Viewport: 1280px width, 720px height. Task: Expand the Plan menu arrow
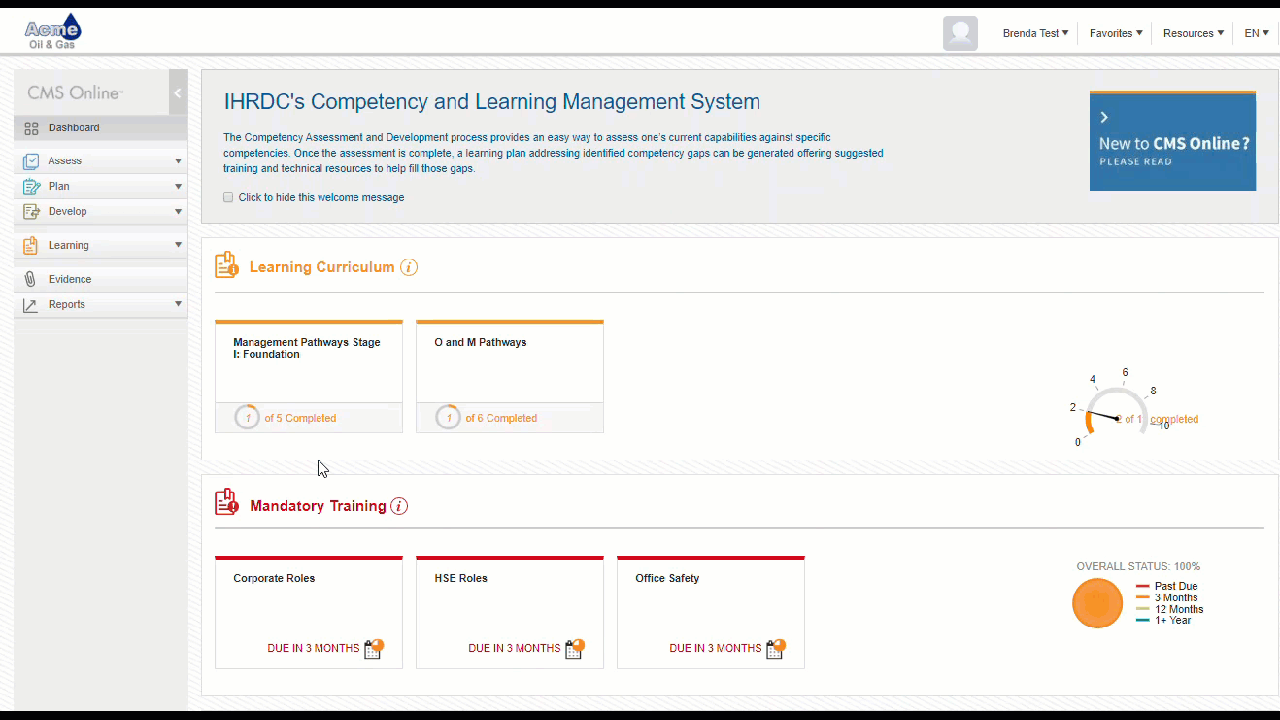(178, 186)
